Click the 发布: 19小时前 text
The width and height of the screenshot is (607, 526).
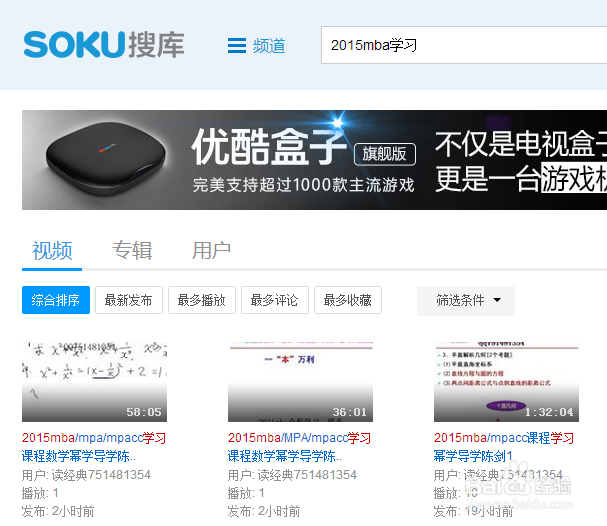point(473,511)
